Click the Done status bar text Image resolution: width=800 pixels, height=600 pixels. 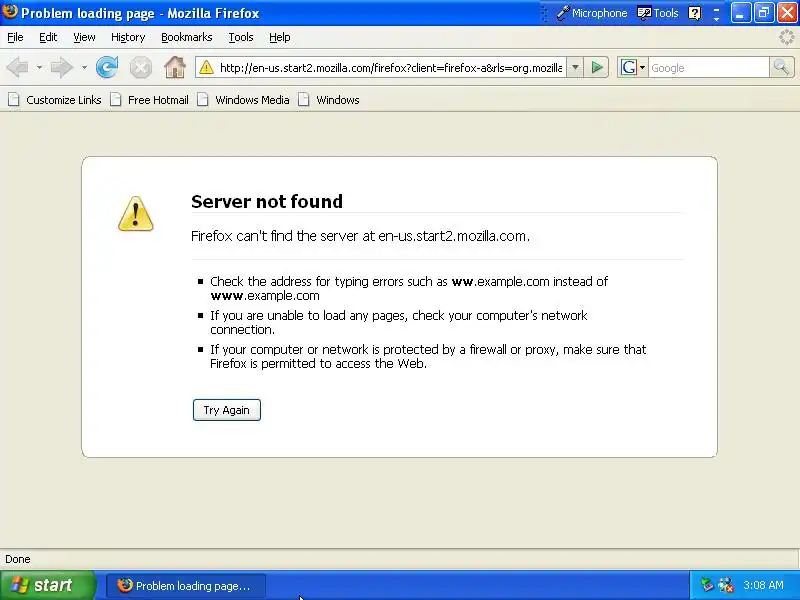point(18,559)
